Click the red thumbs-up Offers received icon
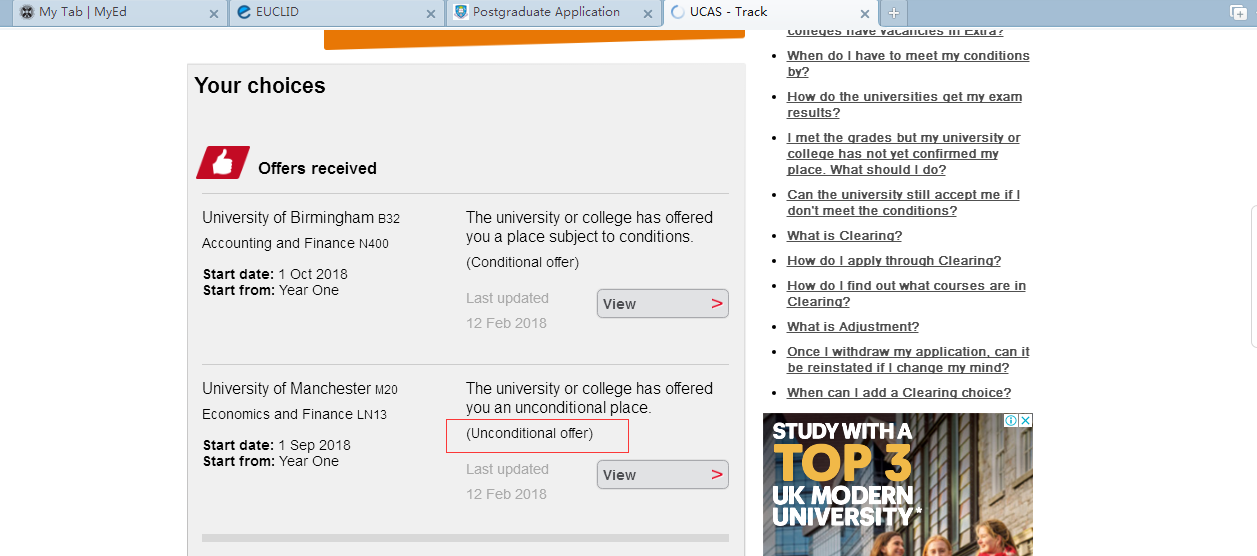The image size is (1257, 556). click(x=223, y=163)
